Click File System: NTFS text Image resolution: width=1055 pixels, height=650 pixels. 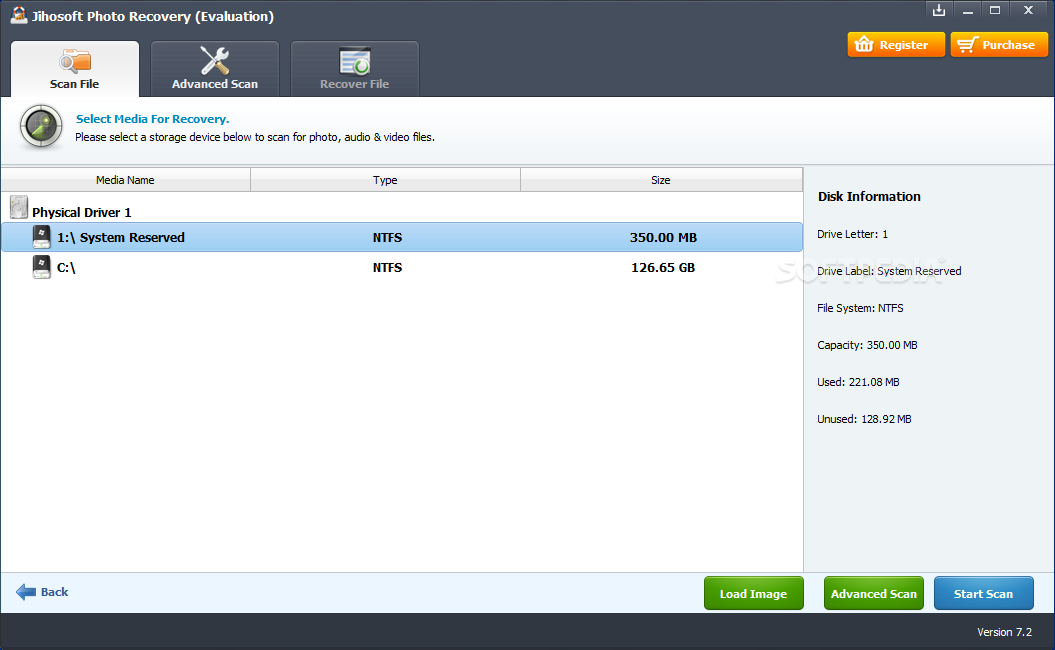coord(861,308)
